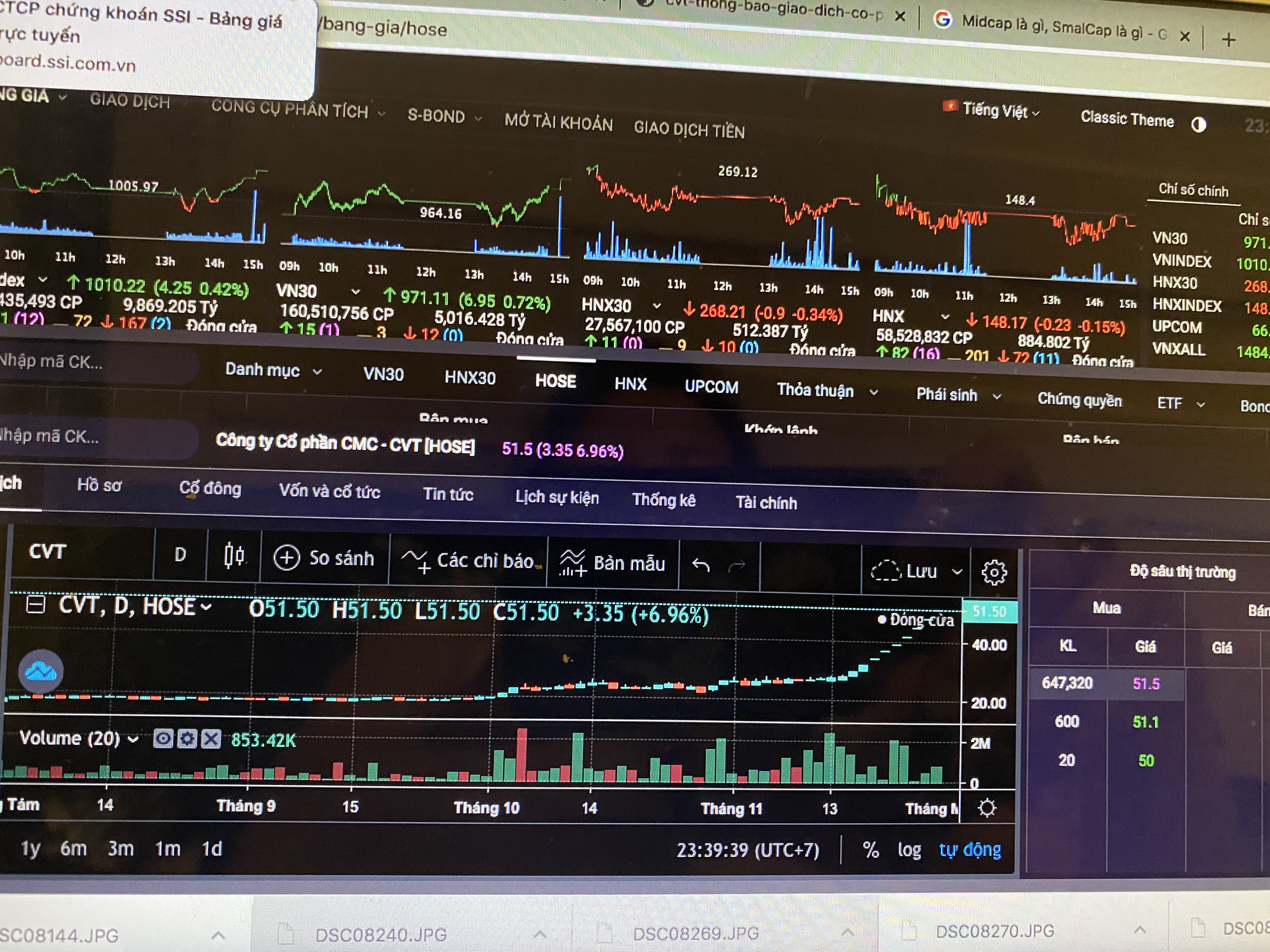Undo last chart action arrow

click(x=700, y=564)
